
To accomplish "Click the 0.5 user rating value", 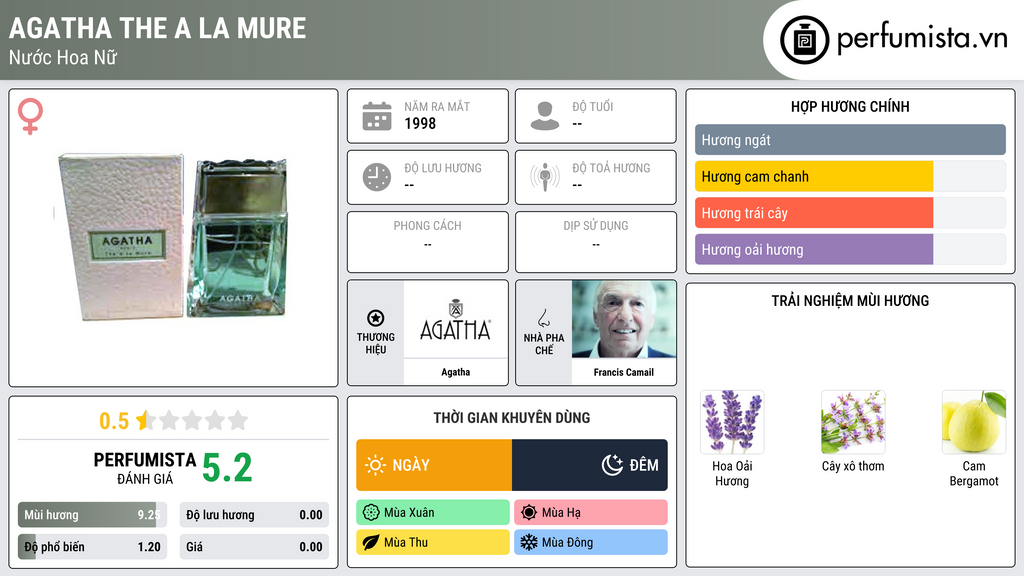I will (114, 421).
